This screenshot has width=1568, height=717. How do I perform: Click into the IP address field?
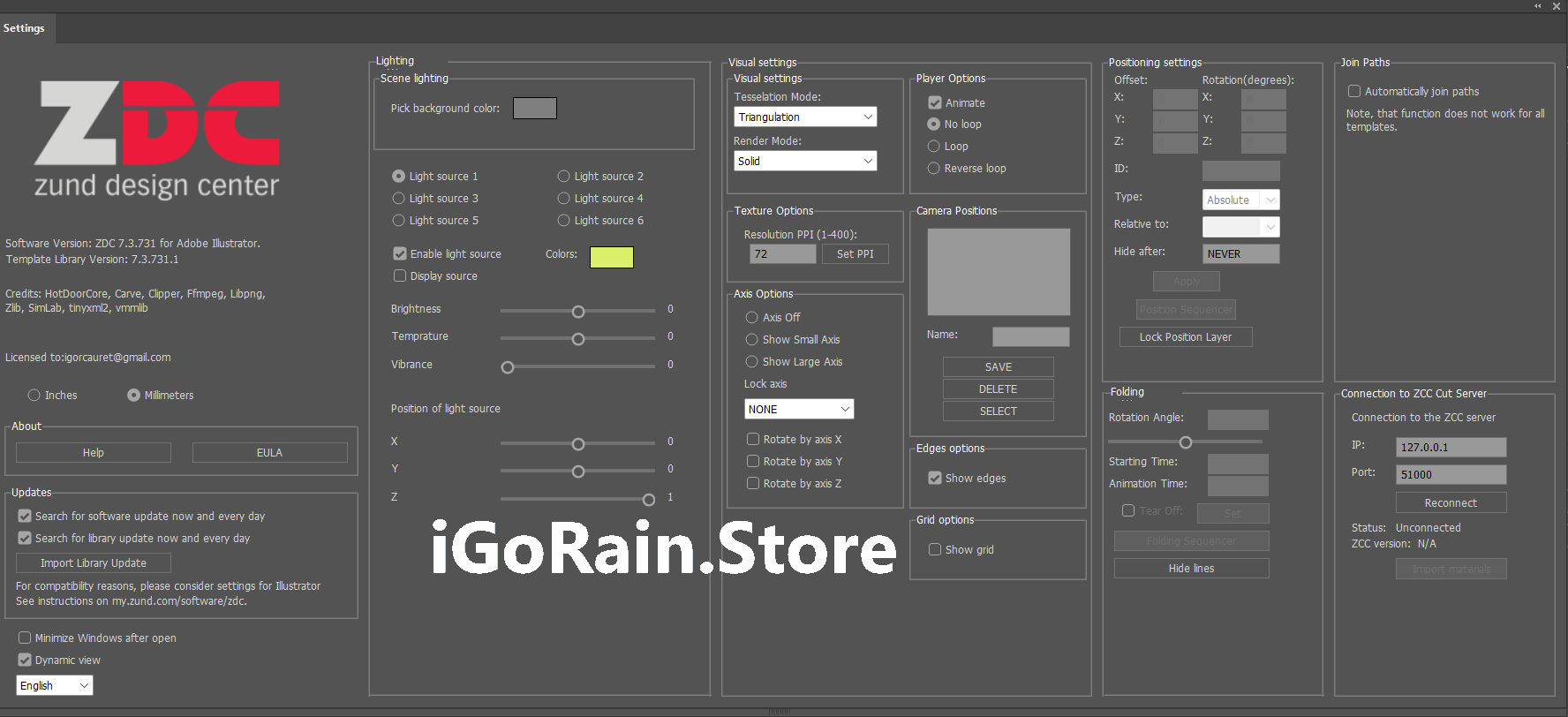[x=1450, y=448]
